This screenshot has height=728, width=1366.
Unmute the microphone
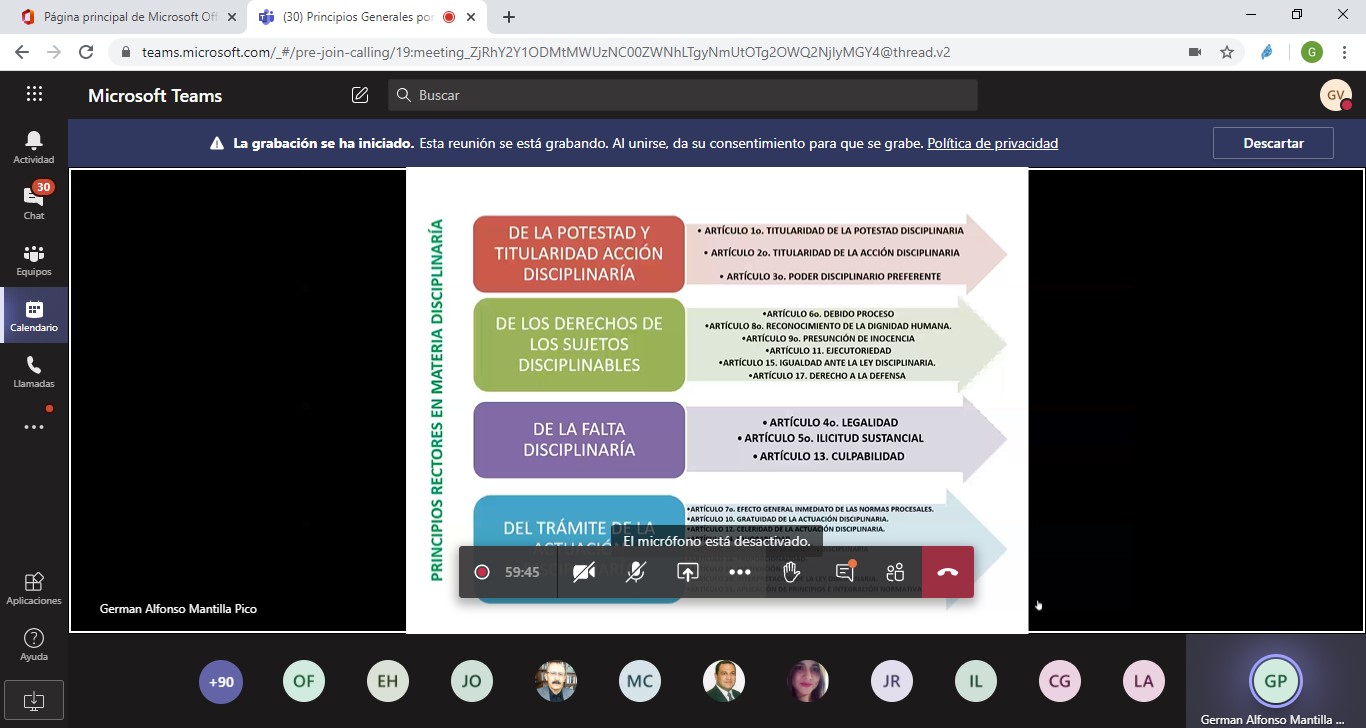(635, 572)
